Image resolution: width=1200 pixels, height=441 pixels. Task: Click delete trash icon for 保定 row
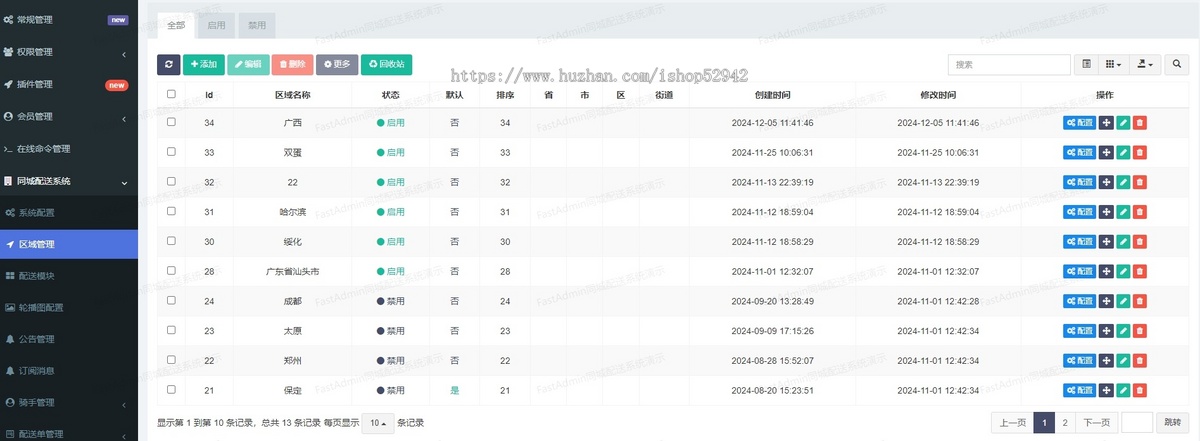pos(1140,390)
